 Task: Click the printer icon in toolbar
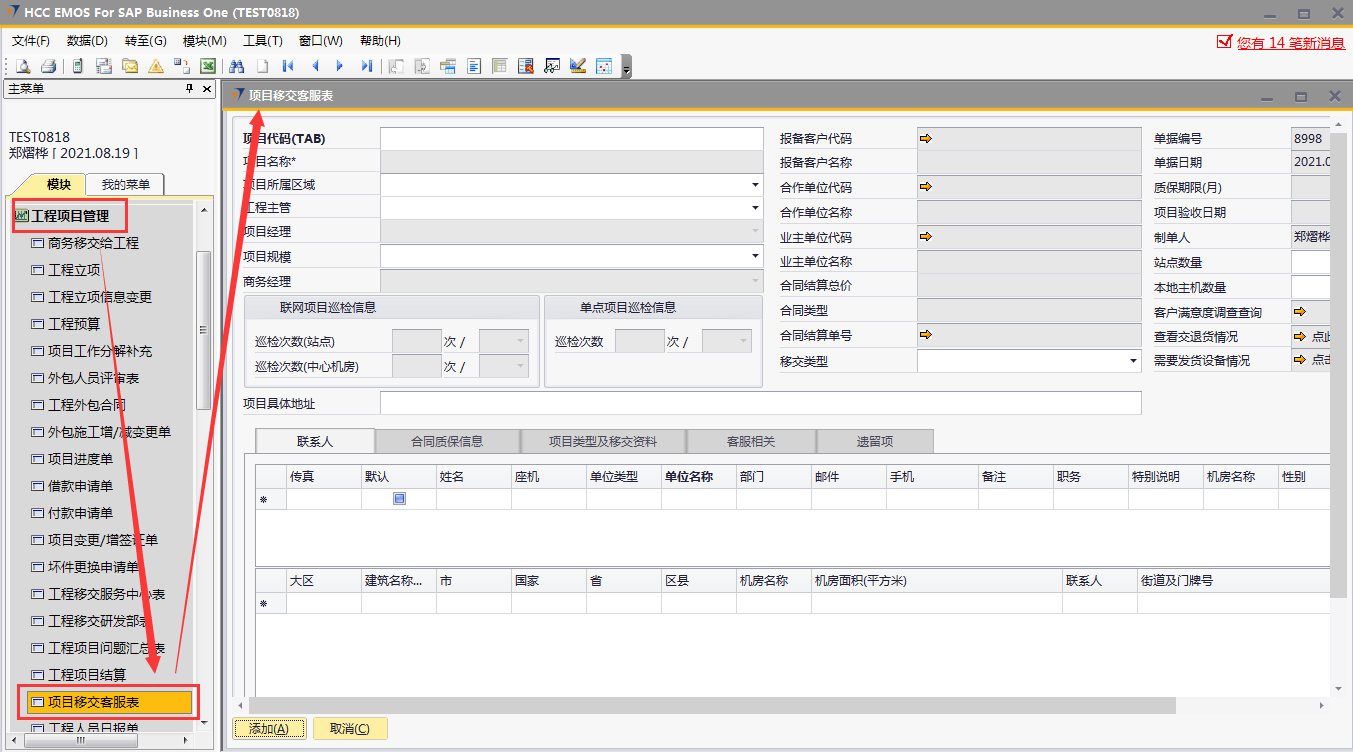[x=47, y=66]
